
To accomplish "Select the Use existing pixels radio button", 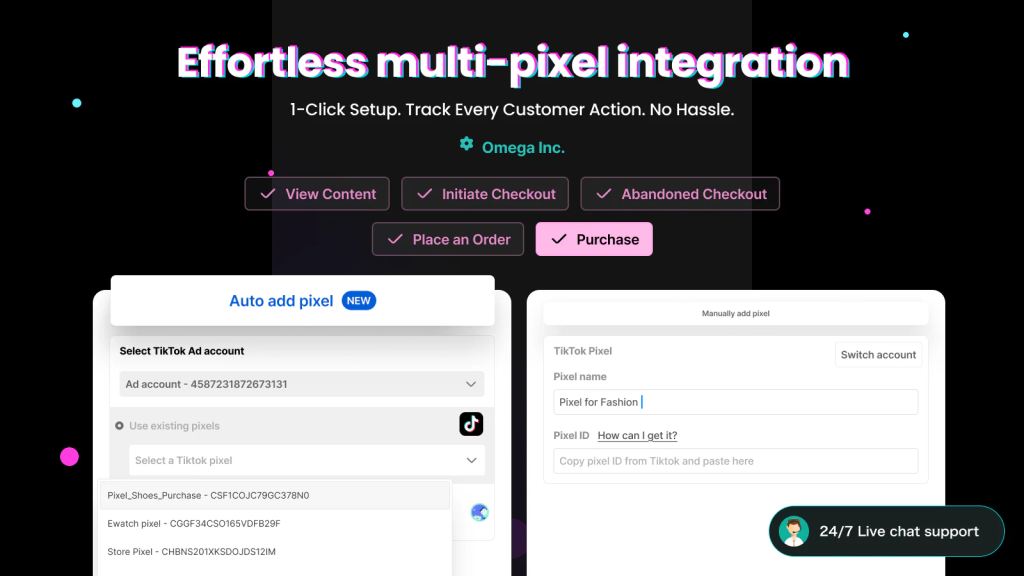I will [x=120, y=426].
